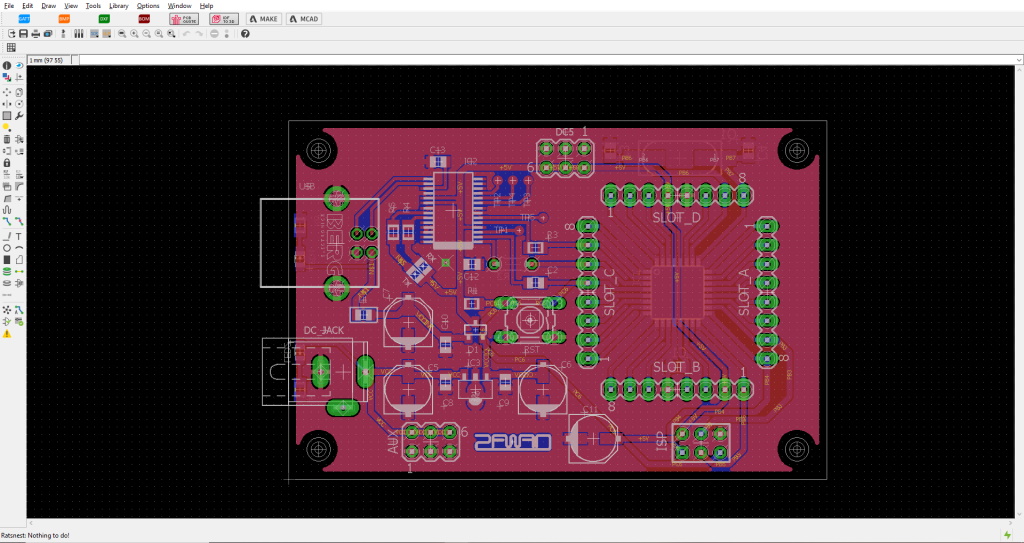
Task: Save the board with the floppy icon
Action: click(x=23, y=34)
